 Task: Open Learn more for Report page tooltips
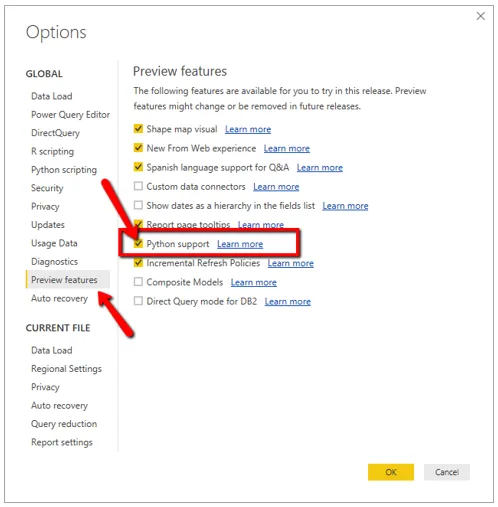coord(261,225)
